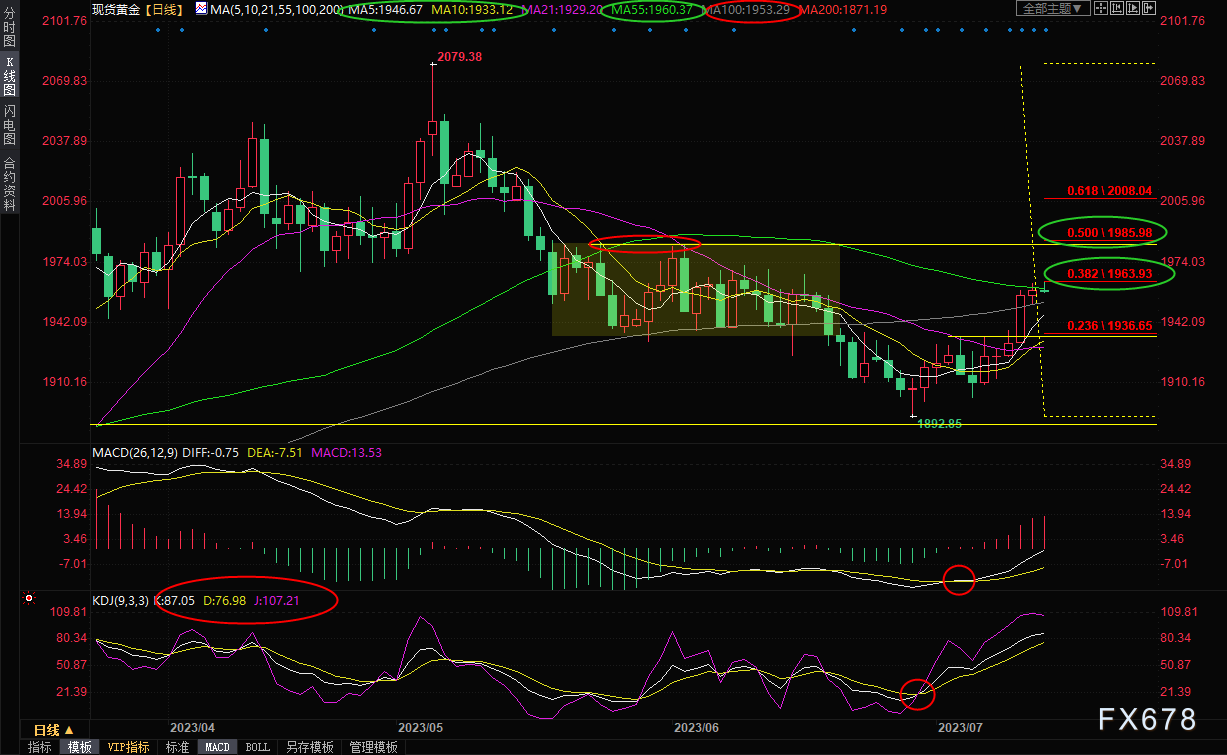Select the 指标 bottom tab
The height and width of the screenshot is (755, 1227).
pyautogui.click(x=40, y=747)
